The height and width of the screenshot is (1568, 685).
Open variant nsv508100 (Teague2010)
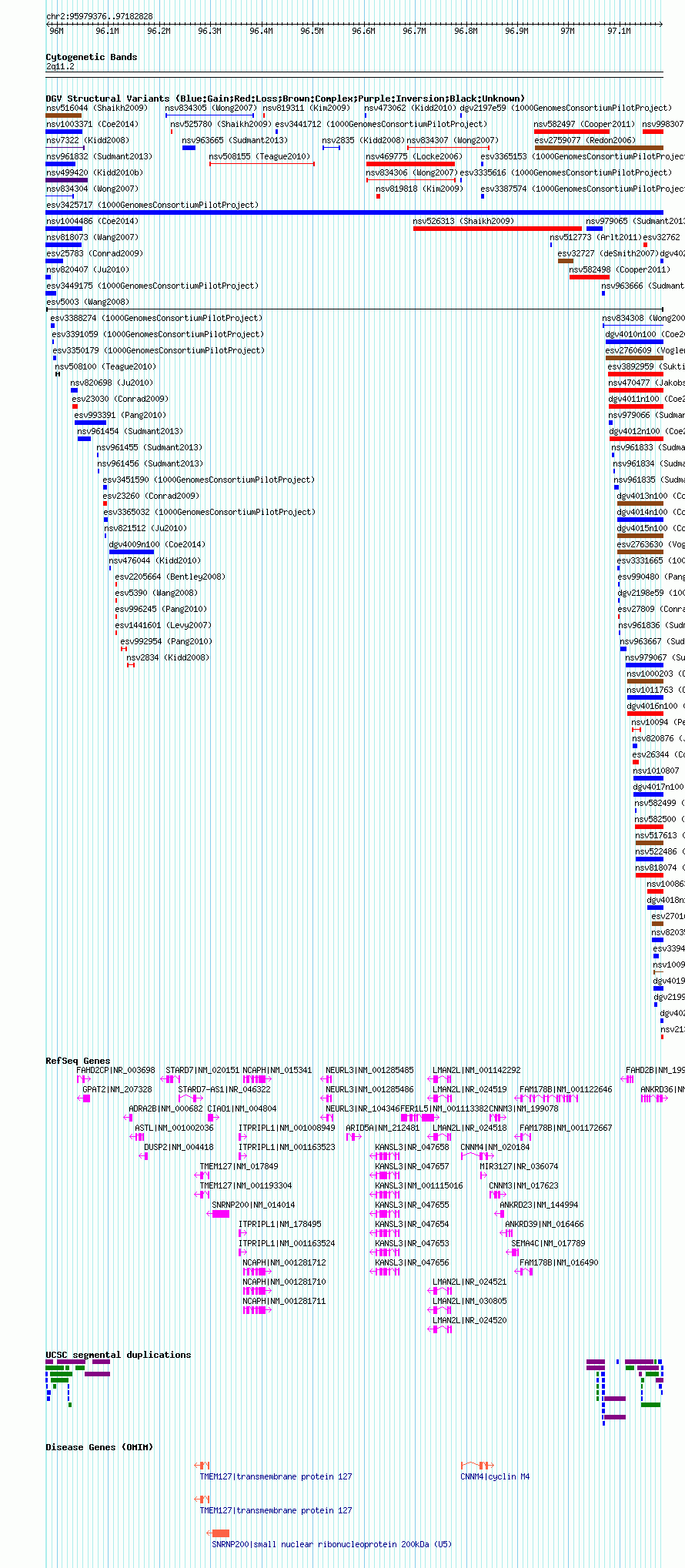click(x=105, y=366)
